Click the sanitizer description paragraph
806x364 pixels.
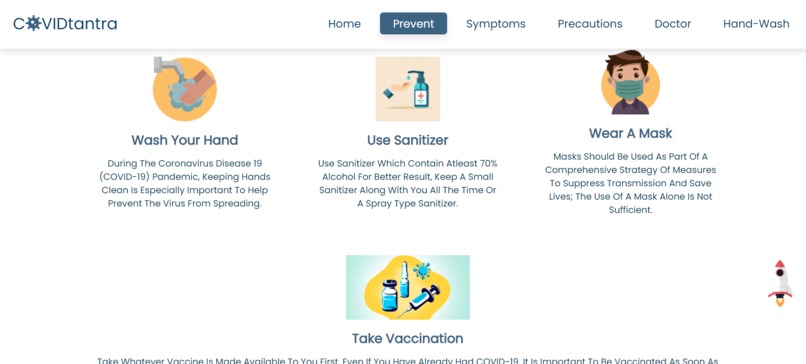tap(408, 184)
